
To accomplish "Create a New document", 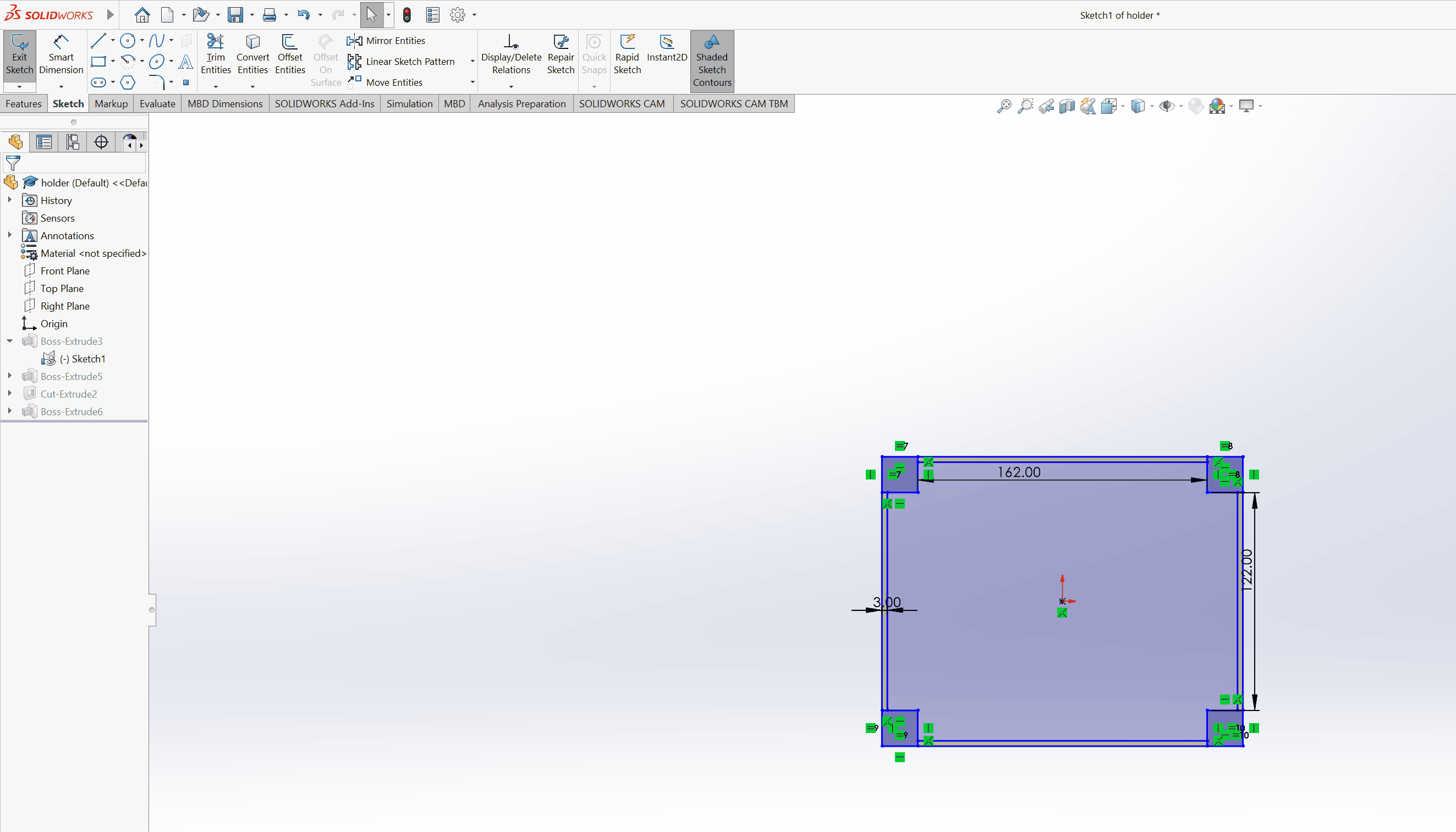I will click(x=167, y=15).
